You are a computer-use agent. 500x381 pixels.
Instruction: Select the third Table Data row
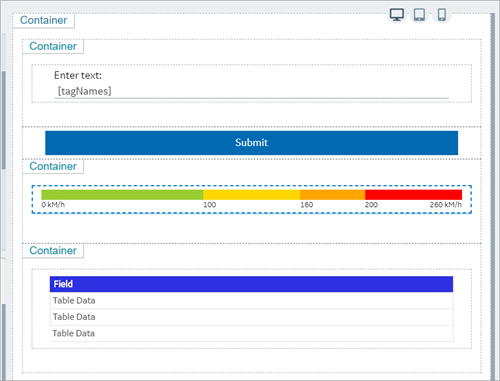point(251,333)
